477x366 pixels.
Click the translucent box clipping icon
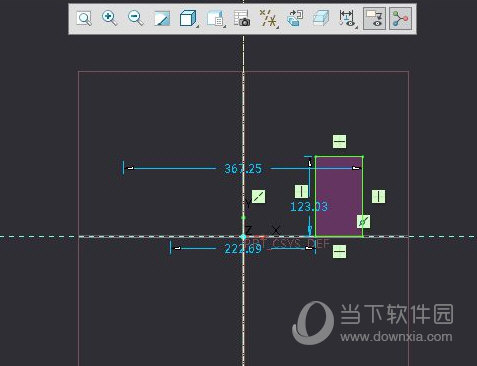(x=321, y=19)
